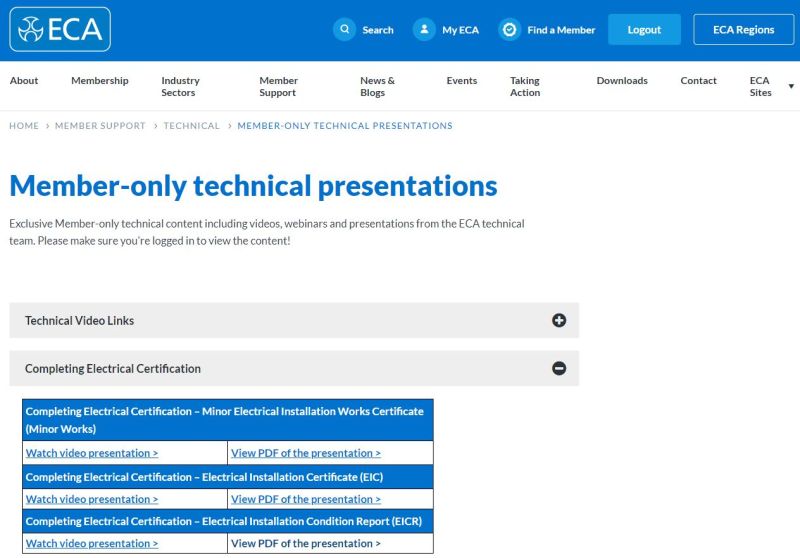The height and width of the screenshot is (558, 800).
Task: Click the My ECA label in header
Action: [x=460, y=30]
